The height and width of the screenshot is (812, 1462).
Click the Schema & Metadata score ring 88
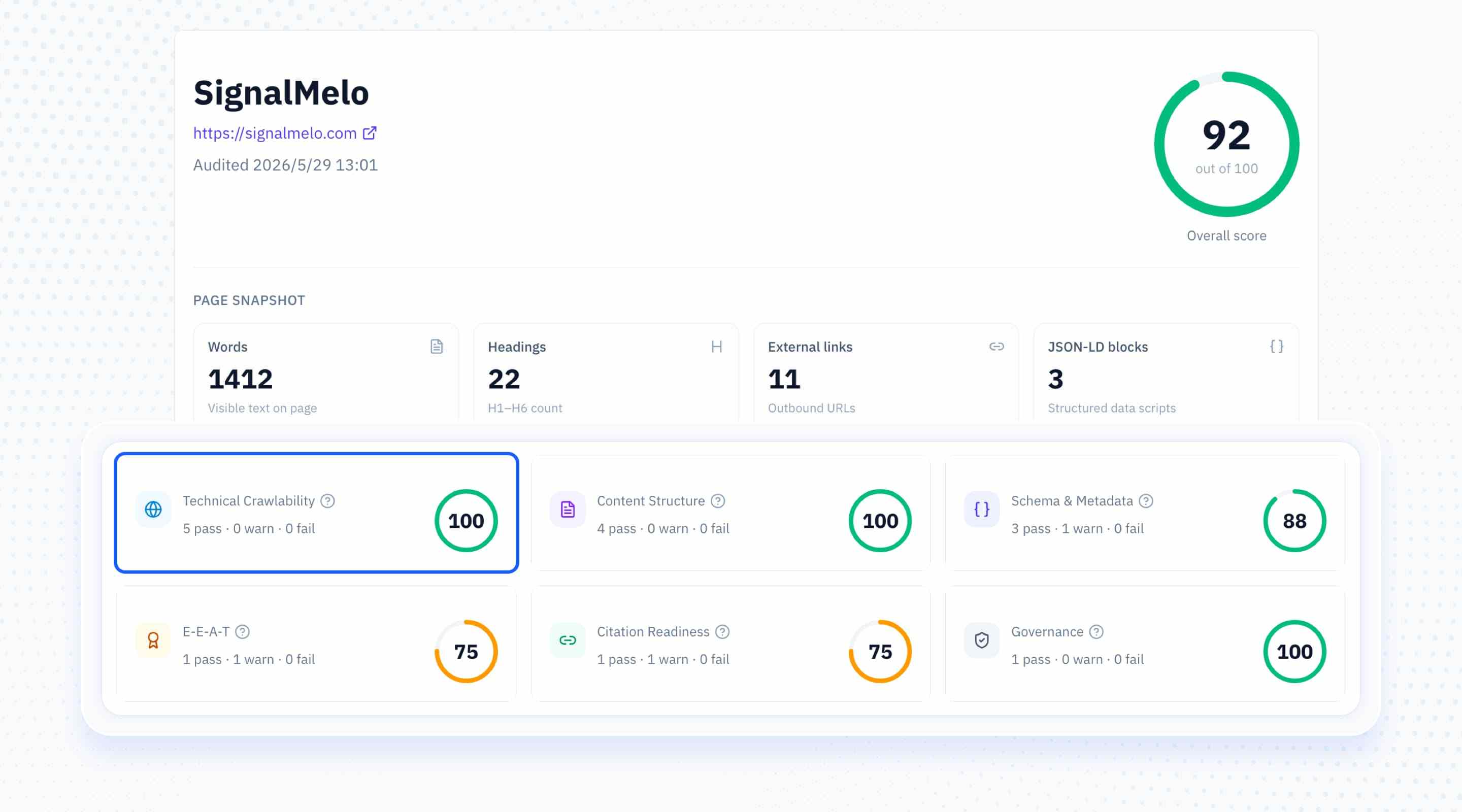coord(1294,520)
